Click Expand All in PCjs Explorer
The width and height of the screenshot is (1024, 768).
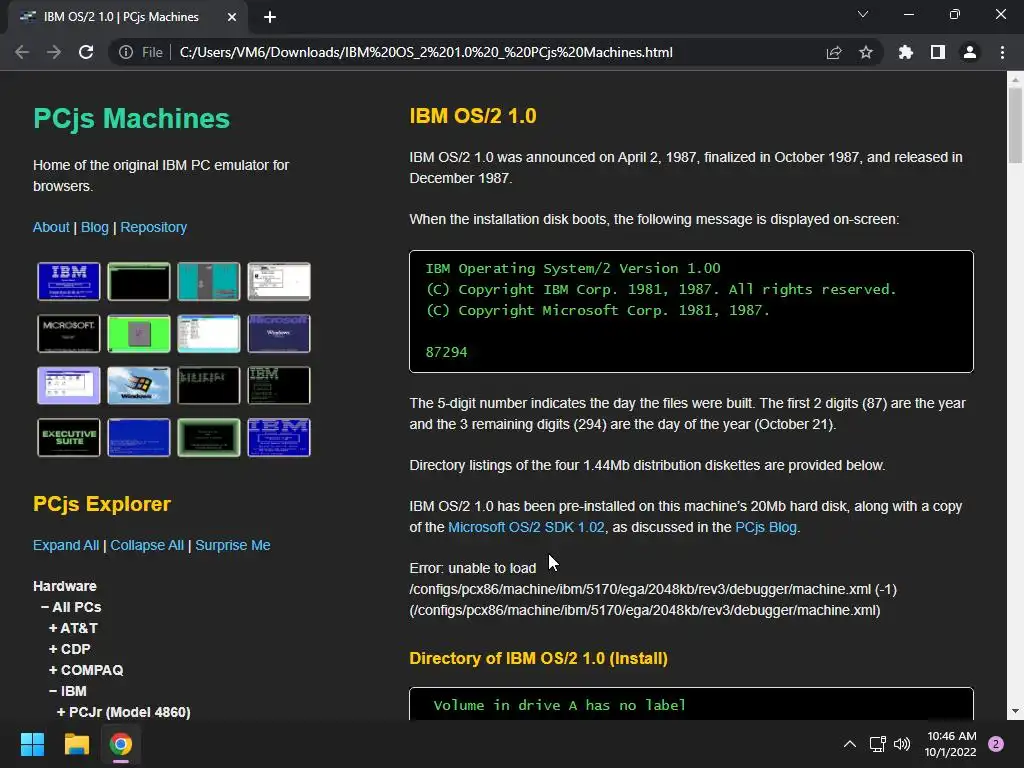tap(66, 545)
